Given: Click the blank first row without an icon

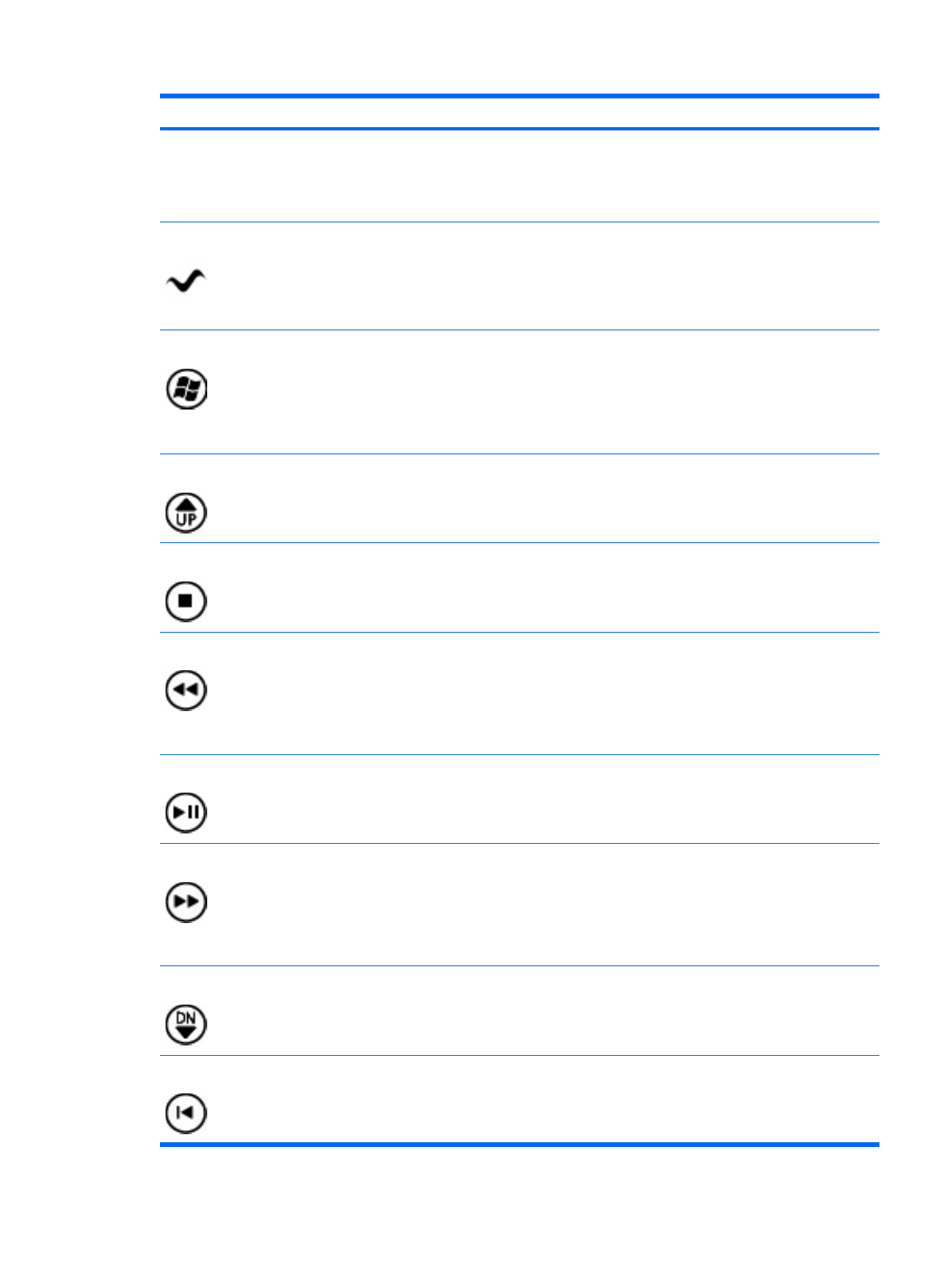Looking at the screenshot, I should 519,176.
